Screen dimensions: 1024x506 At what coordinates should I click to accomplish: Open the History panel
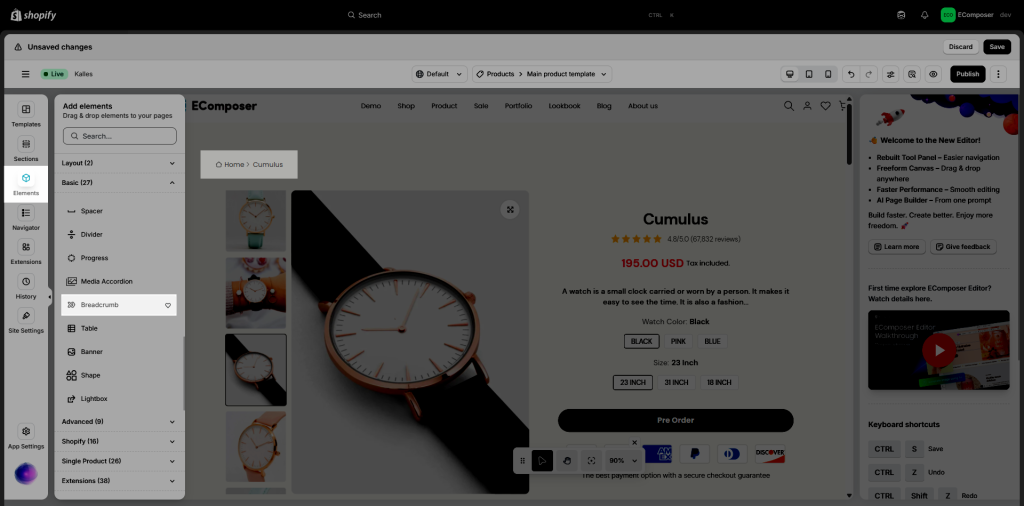[x=26, y=286]
